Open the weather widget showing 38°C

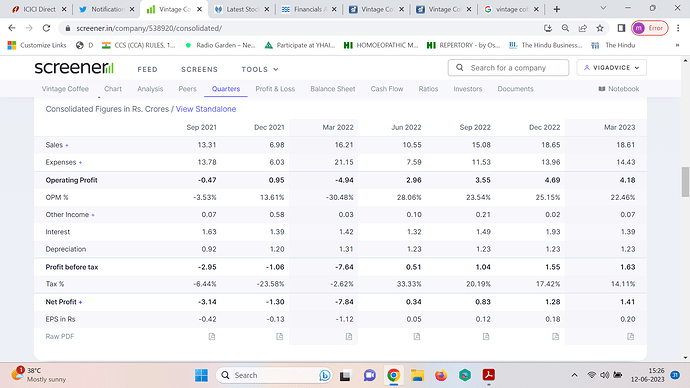point(39,375)
